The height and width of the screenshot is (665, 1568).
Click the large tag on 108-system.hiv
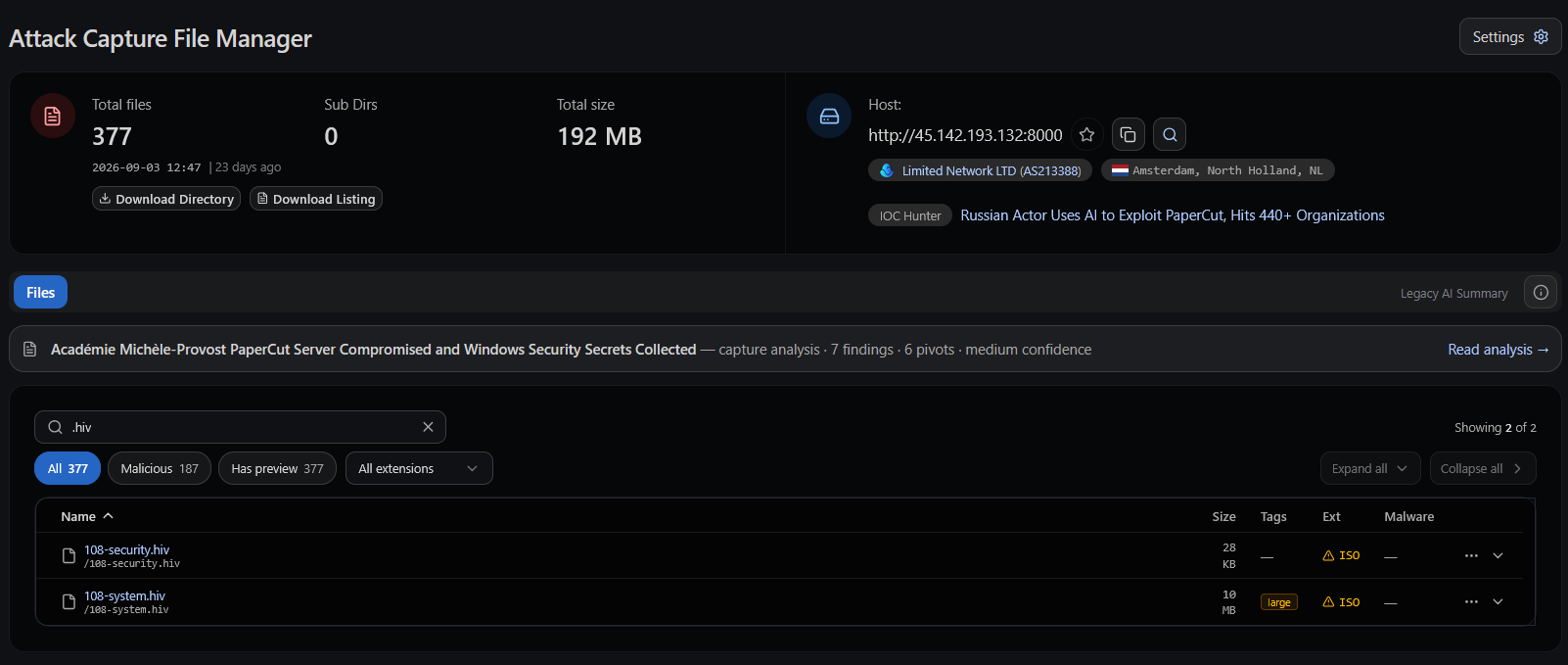click(1279, 602)
